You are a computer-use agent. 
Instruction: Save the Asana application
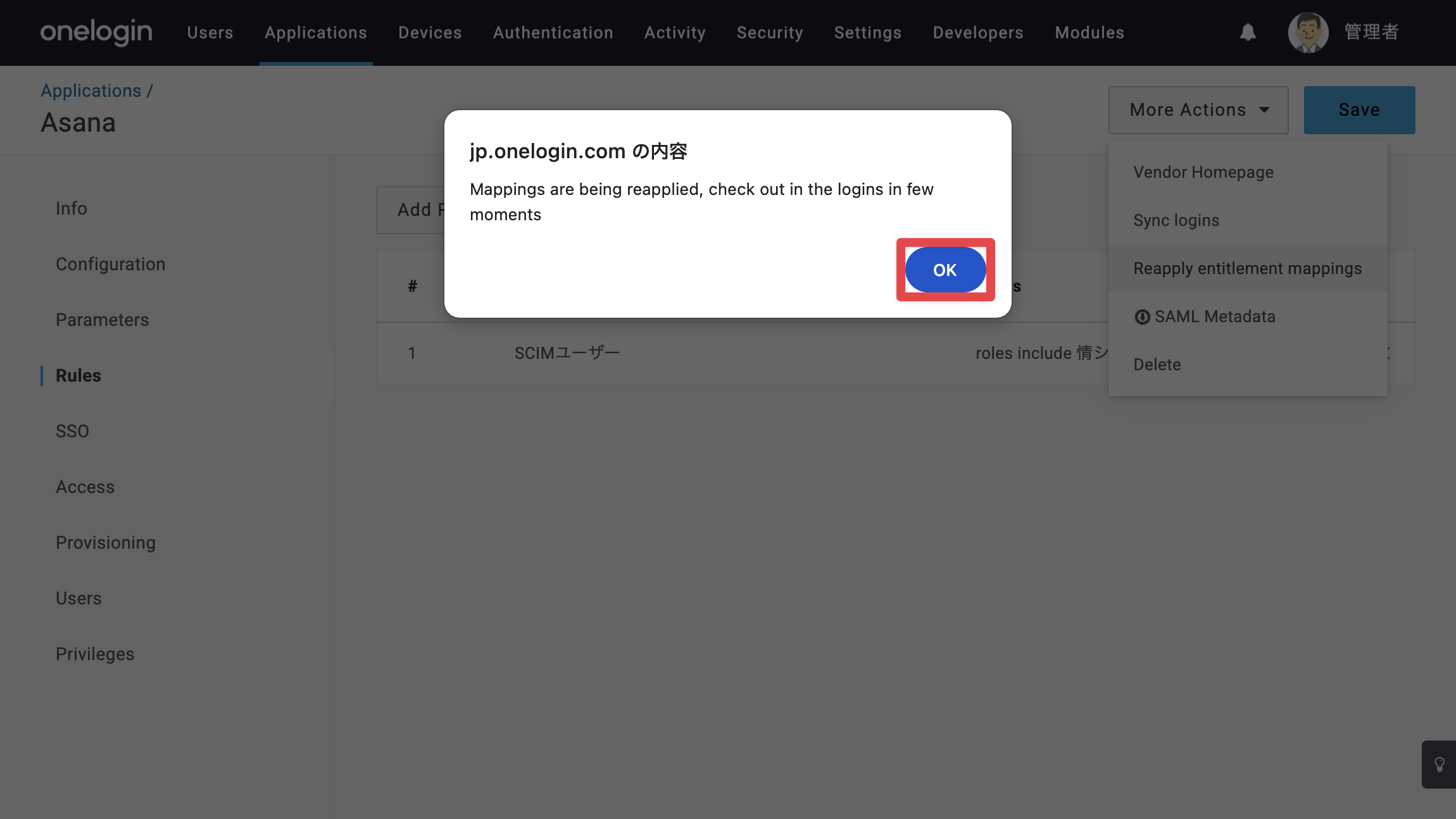(1359, 110)
